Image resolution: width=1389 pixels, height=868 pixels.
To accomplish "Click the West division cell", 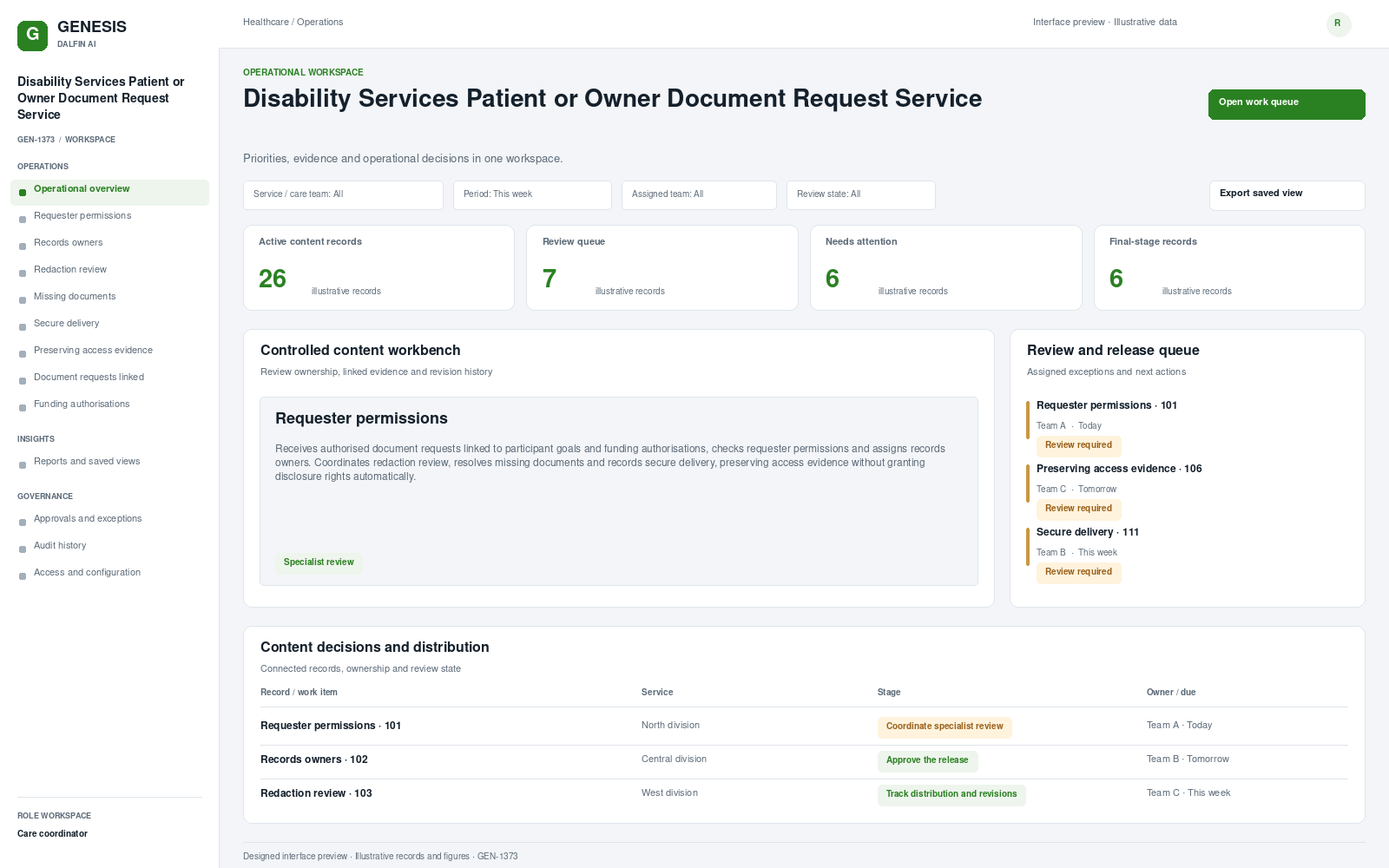I will (x=669, y=793).
